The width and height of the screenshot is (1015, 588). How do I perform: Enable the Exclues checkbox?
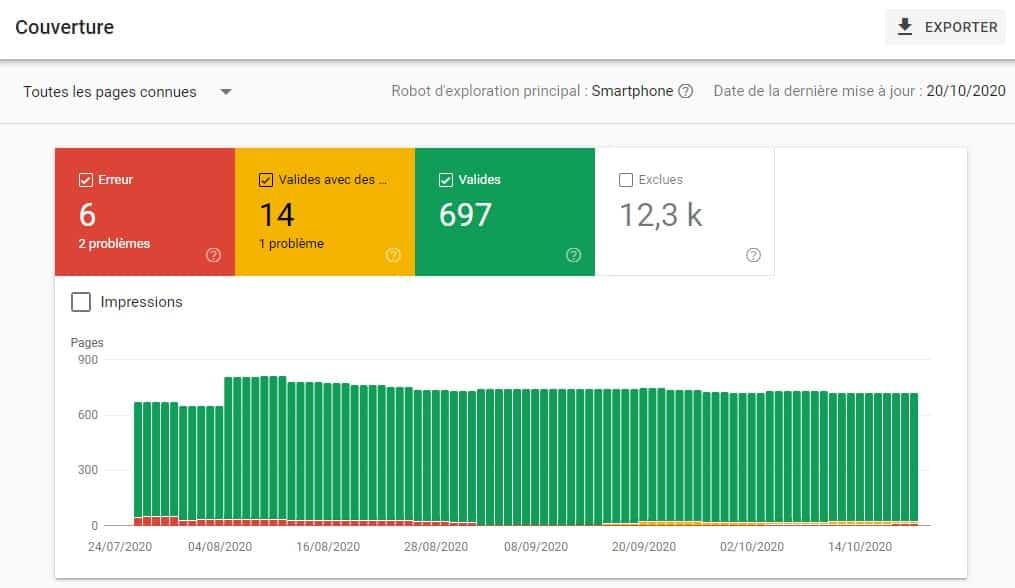[627, 179]
